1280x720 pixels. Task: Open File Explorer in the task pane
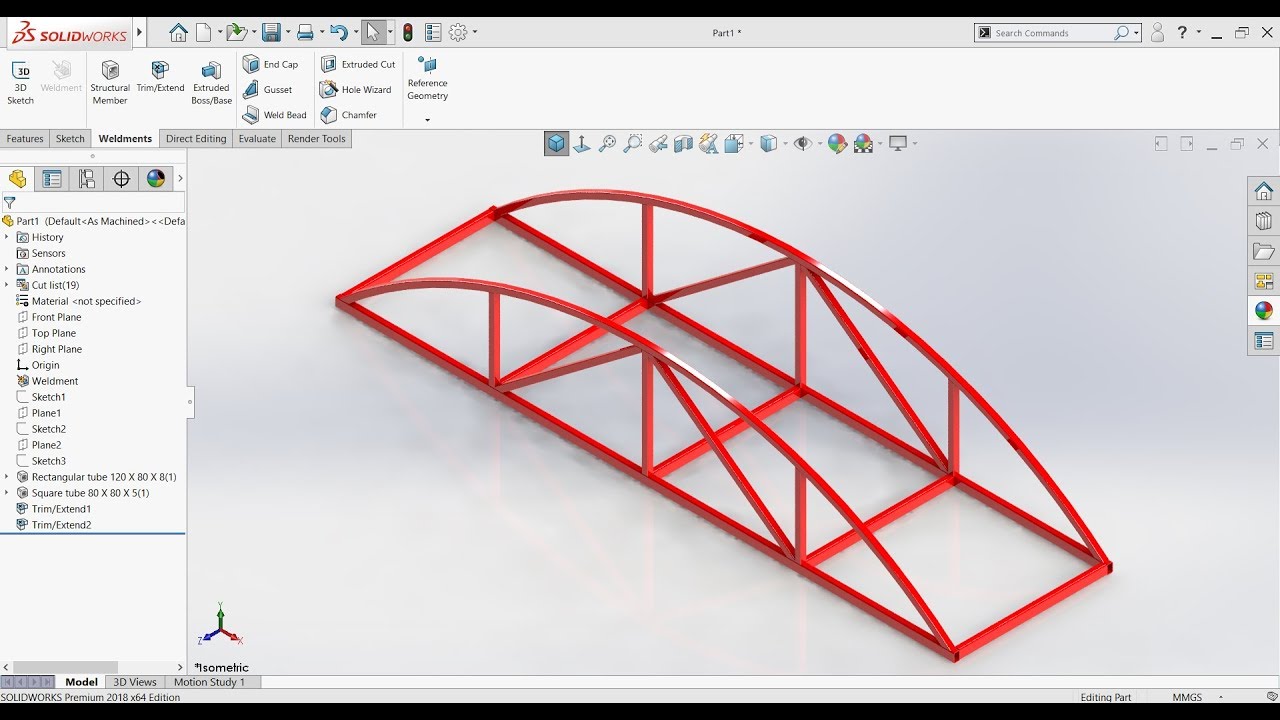tap(1264, 251)
